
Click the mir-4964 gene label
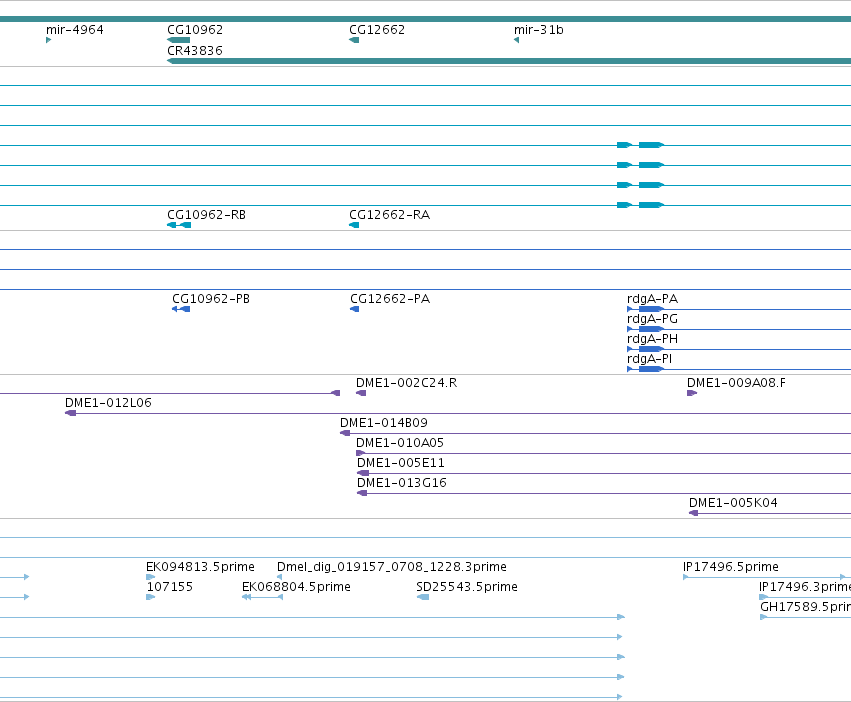pyautogui.click(x=74, y=30)
